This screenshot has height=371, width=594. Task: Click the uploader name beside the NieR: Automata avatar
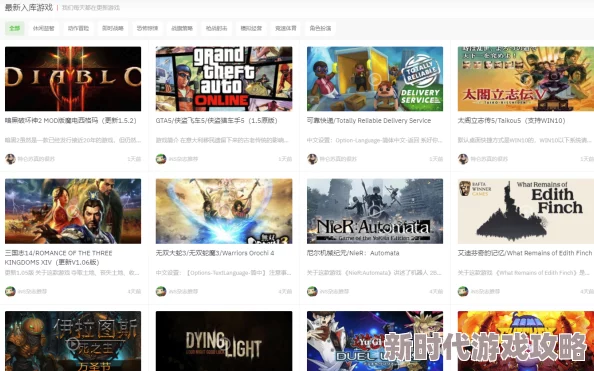click(x=335, y=291)
